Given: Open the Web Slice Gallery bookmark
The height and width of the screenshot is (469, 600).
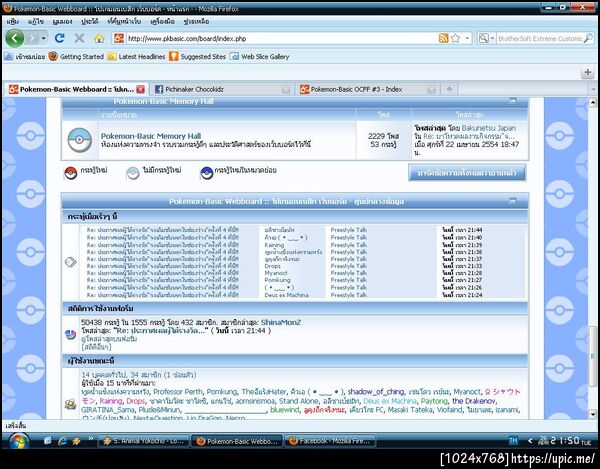Looking at the screenshot, I should pos(259,57).
